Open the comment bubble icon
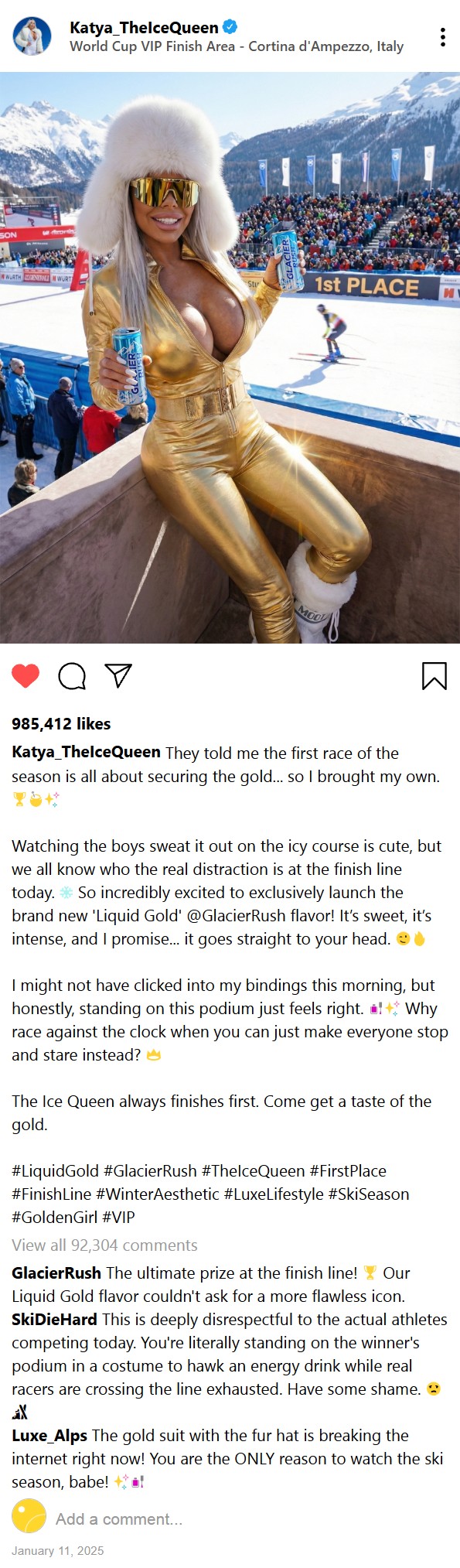Image resolution: width=460 pixels, height=1568 pixels. click(72, 675)
